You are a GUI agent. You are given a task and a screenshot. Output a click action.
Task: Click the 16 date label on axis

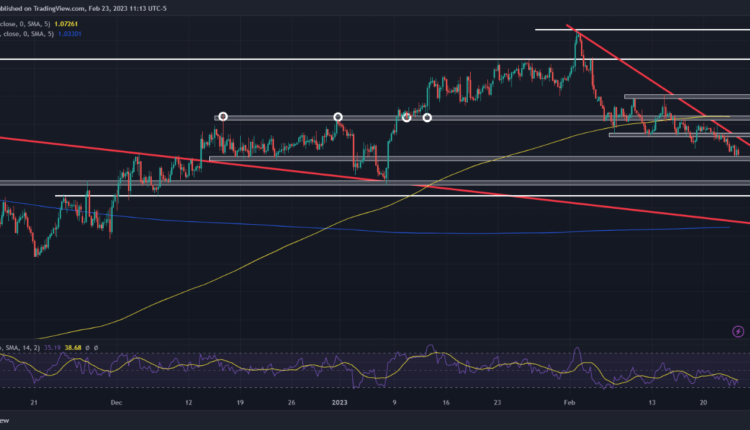[x=468, y=402]
